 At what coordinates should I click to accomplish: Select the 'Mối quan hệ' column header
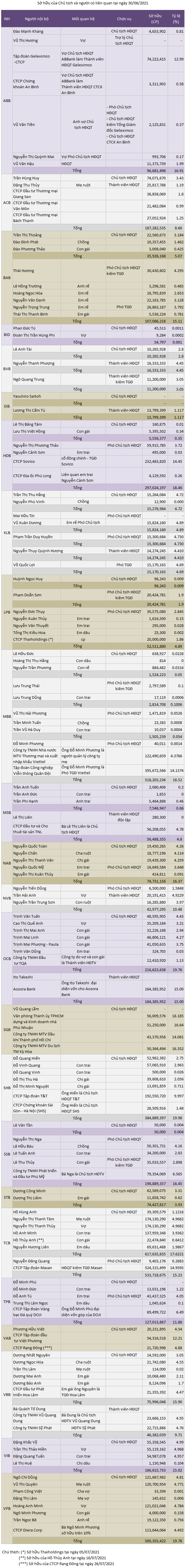[x=83, y=18]
